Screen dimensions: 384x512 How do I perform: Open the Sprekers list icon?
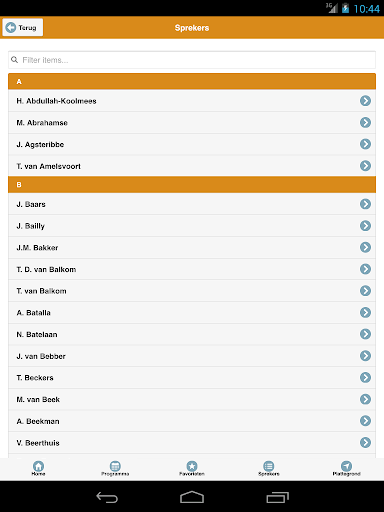[x=269, y=466]
